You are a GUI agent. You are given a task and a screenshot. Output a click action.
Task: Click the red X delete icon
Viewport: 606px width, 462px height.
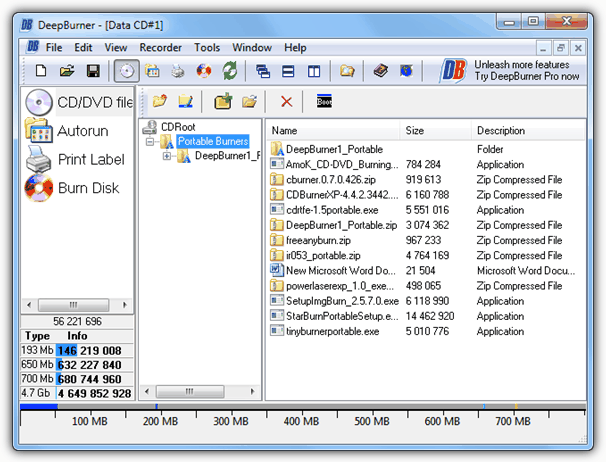click(x=287, y=101)
